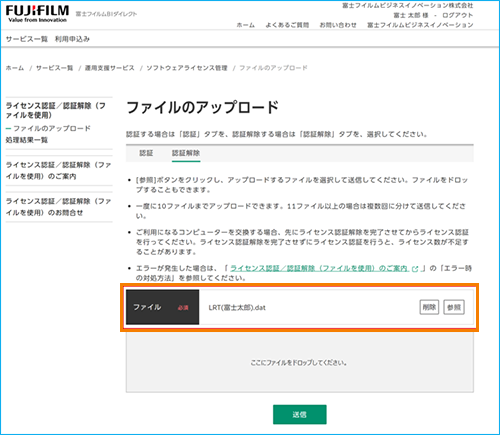This screenshot has height=435, width=500.
Task: Open サービス一覧 in the menu bar
Action: coord(27,39)
